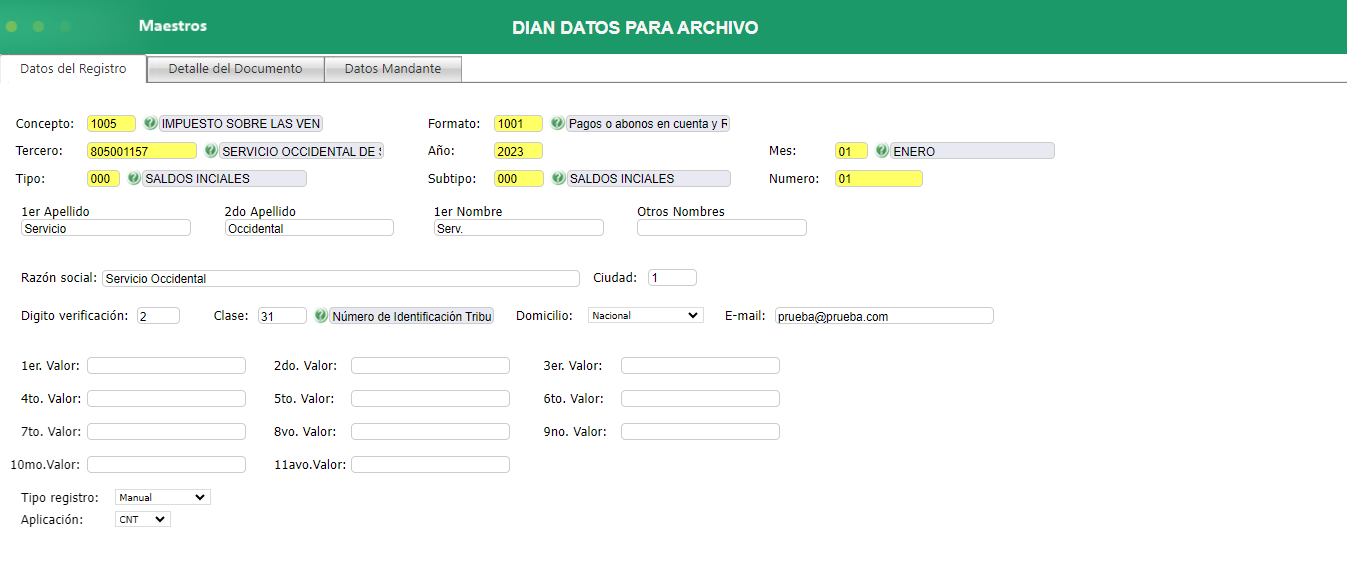This screenshot has height=584, width=1347.
Task: Switch to the Detalle del Documento tab
Action: (235, 68)
